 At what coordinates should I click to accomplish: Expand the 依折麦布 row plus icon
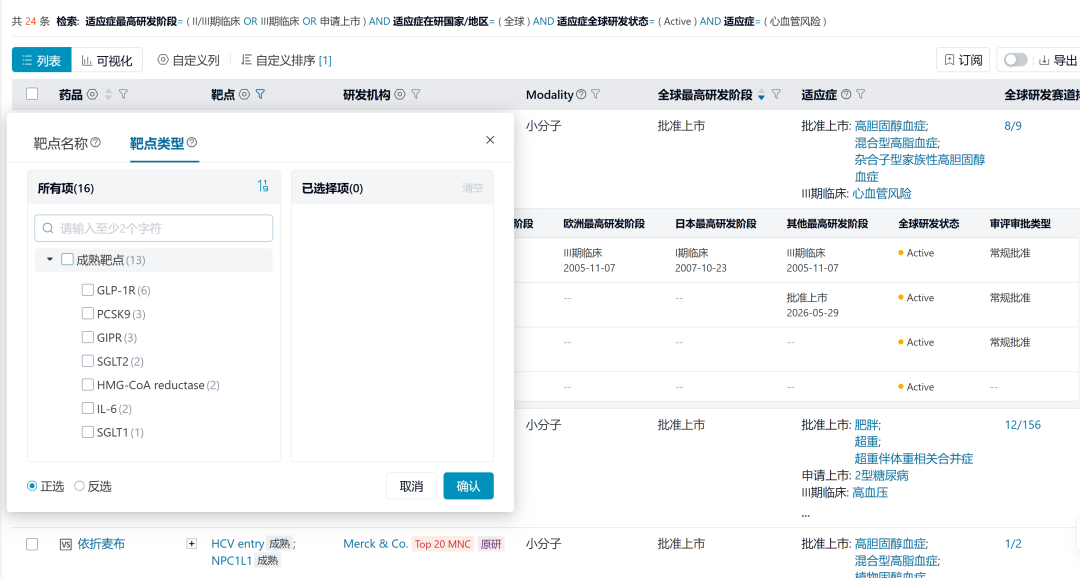[191, 544]
